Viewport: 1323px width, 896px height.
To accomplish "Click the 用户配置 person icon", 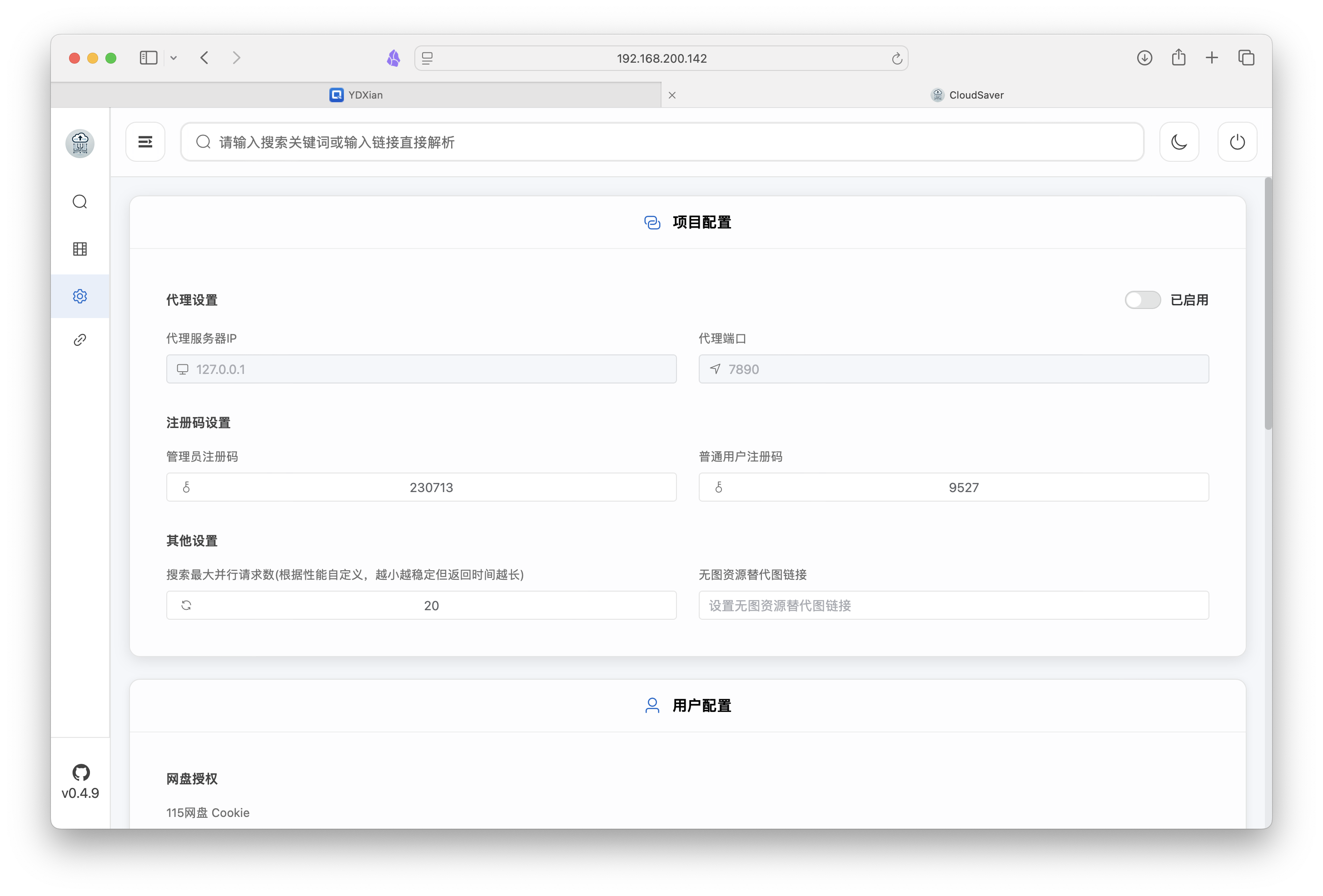I will (652, 706).
